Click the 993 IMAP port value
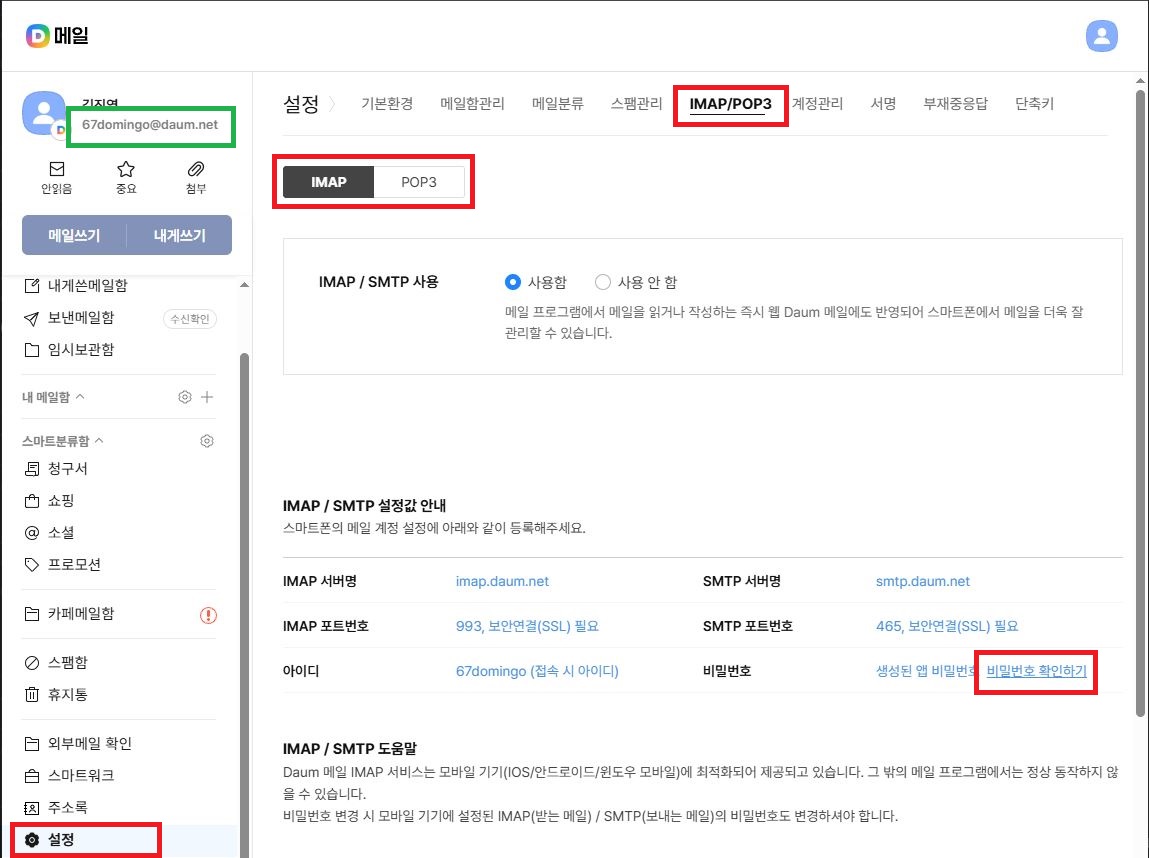Viewport: 1149px width, 858px height. tap(527, 626)
